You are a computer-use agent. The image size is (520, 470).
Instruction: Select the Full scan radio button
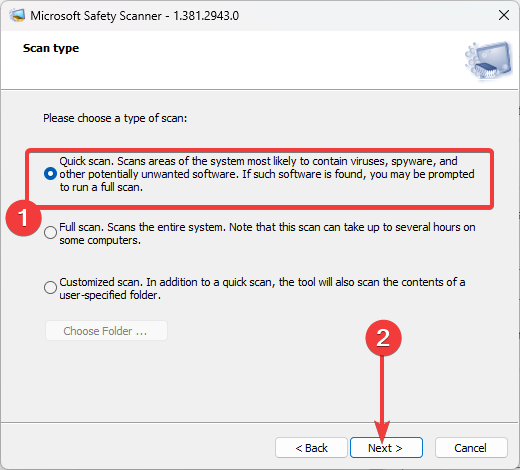coord(50,233)
